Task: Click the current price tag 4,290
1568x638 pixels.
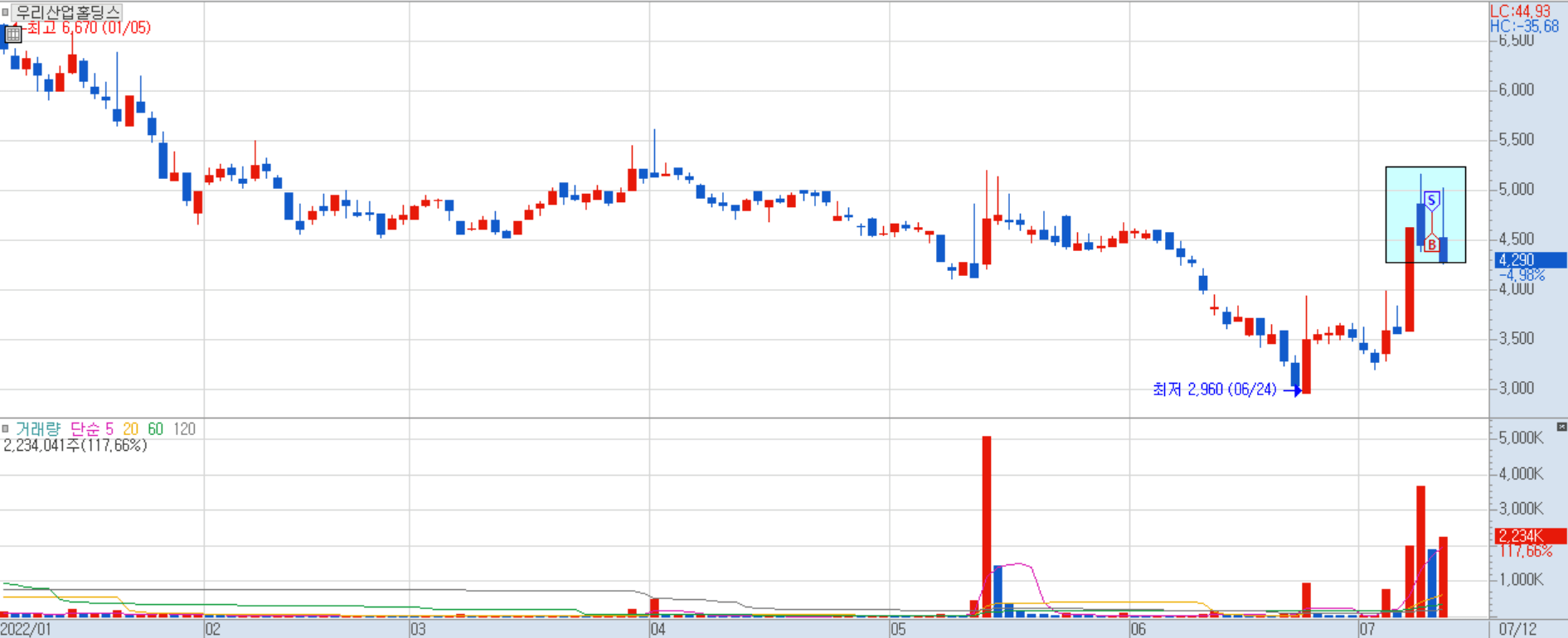Action: pyautogui.click(x=1530, y=260)
